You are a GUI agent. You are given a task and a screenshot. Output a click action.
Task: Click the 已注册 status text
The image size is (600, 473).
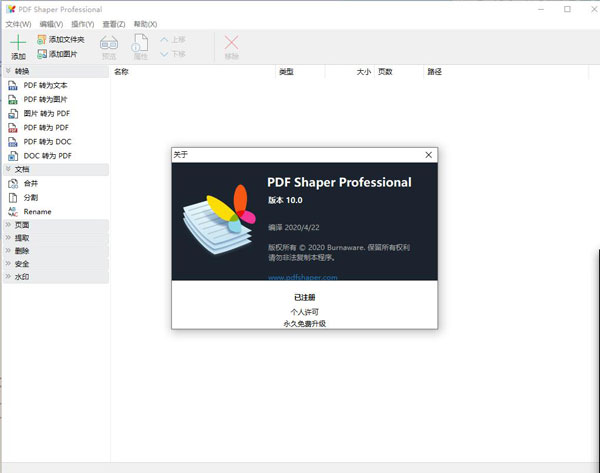pos(305,297)
